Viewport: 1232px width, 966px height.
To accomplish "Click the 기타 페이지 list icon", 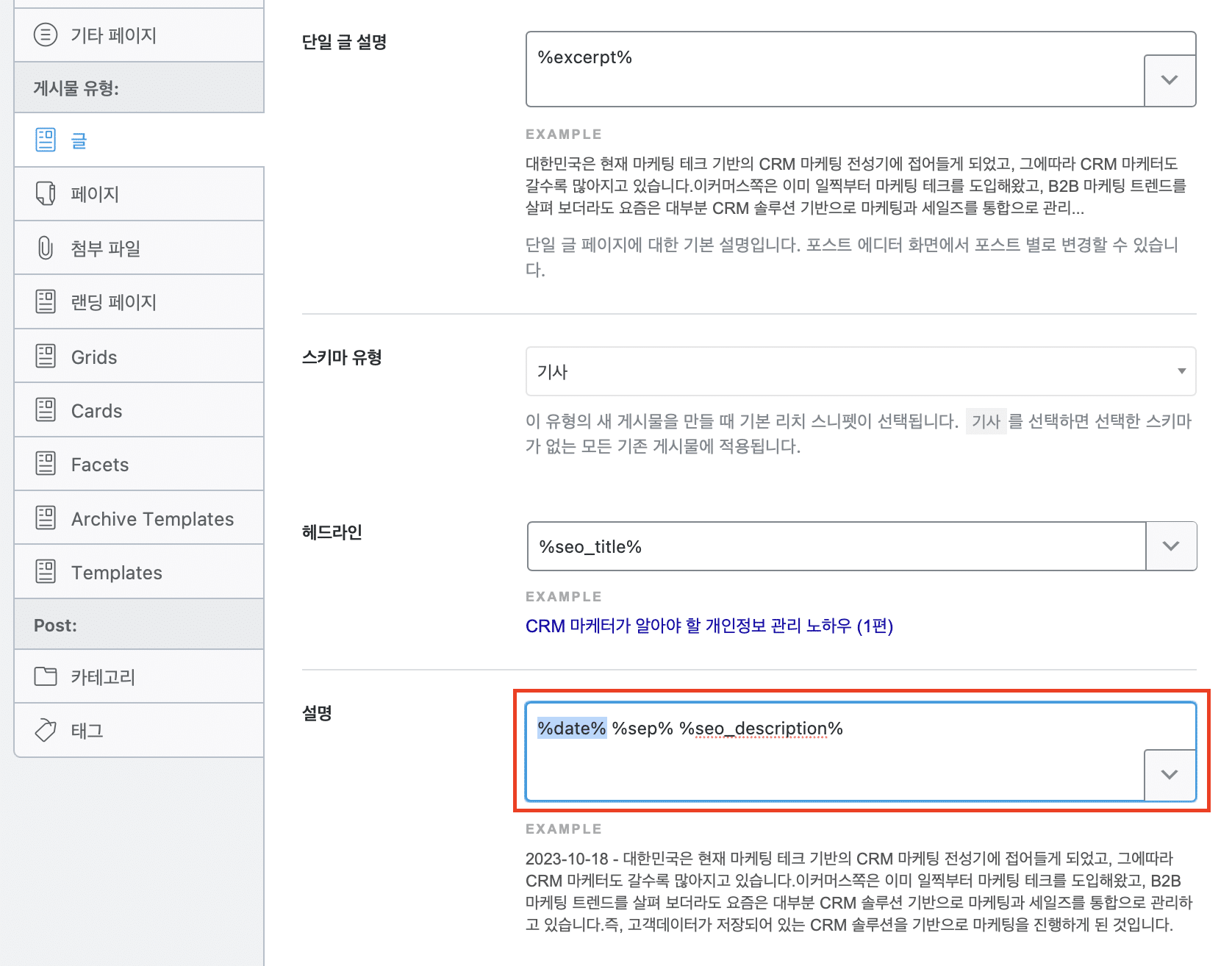I will [46, 35].
